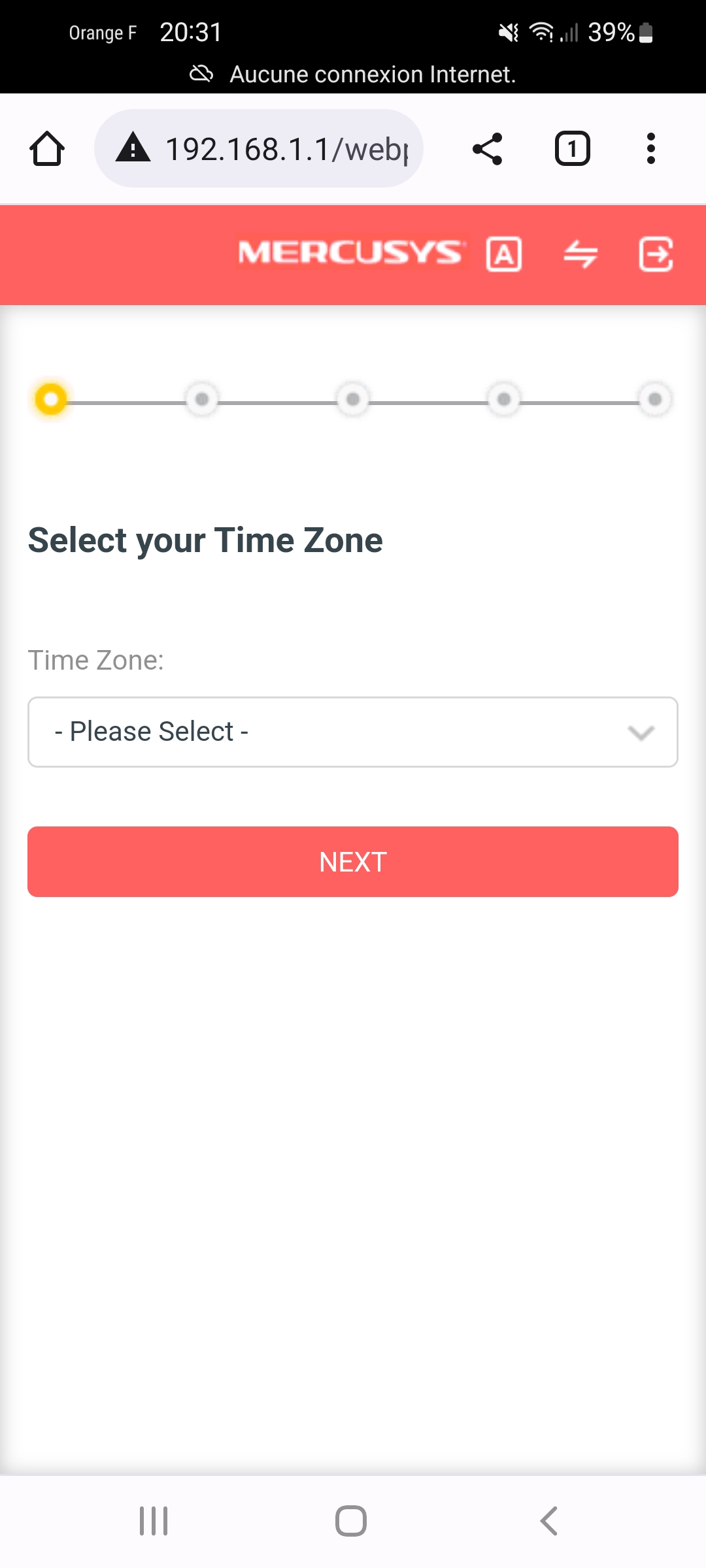706x1568 pixels.
Task: Tap the not-secure warning triangle icon
Action: 133,148
